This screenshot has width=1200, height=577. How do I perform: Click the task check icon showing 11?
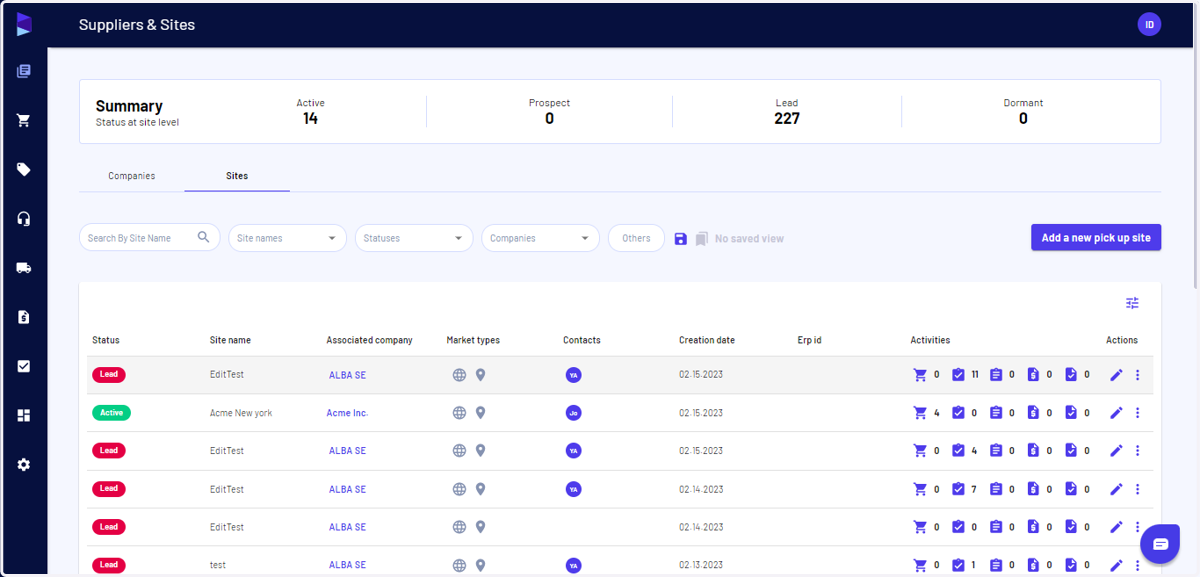click(958, 375)
